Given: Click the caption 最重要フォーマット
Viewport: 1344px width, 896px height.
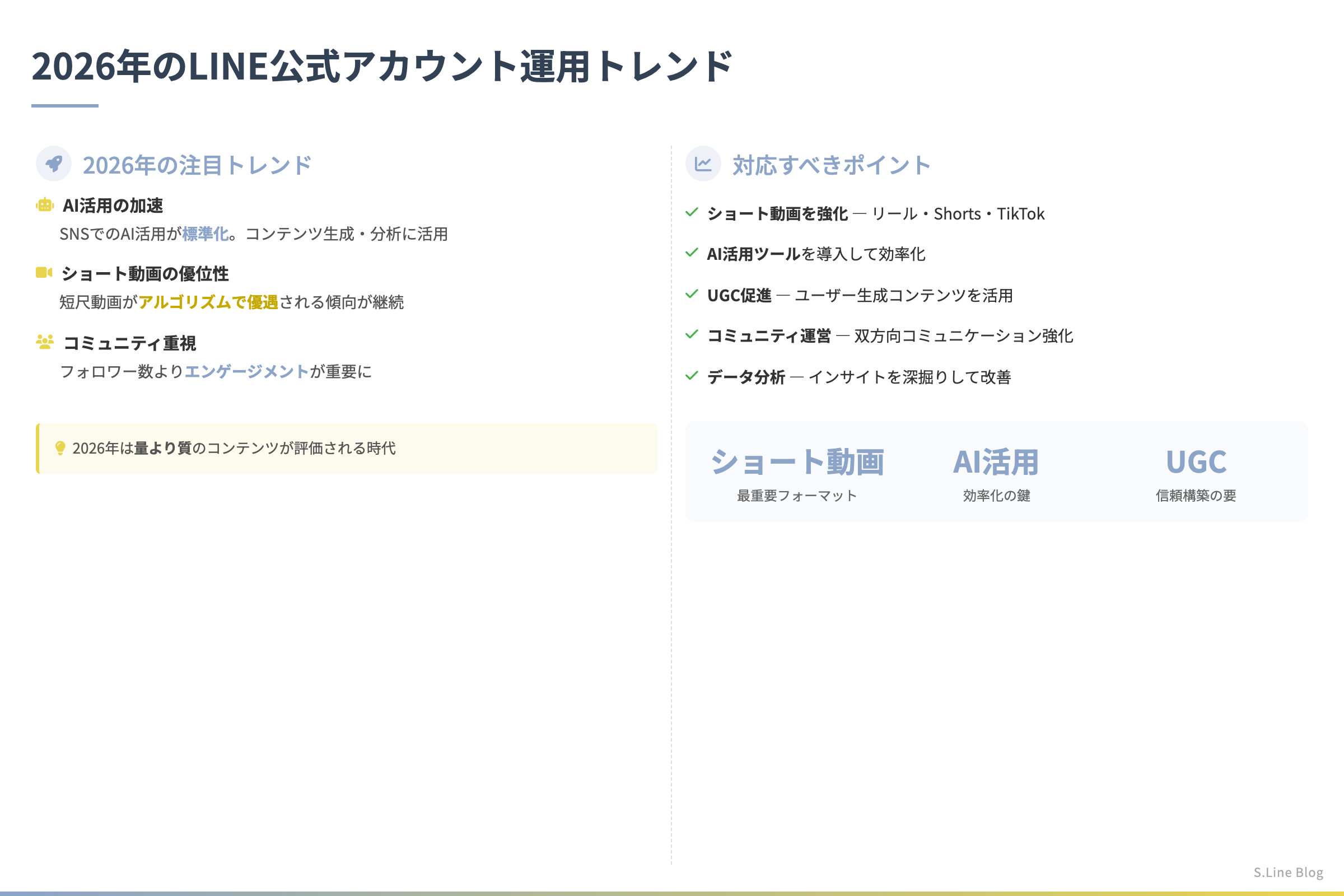Looking at the screenshot, I should point(797,496).
